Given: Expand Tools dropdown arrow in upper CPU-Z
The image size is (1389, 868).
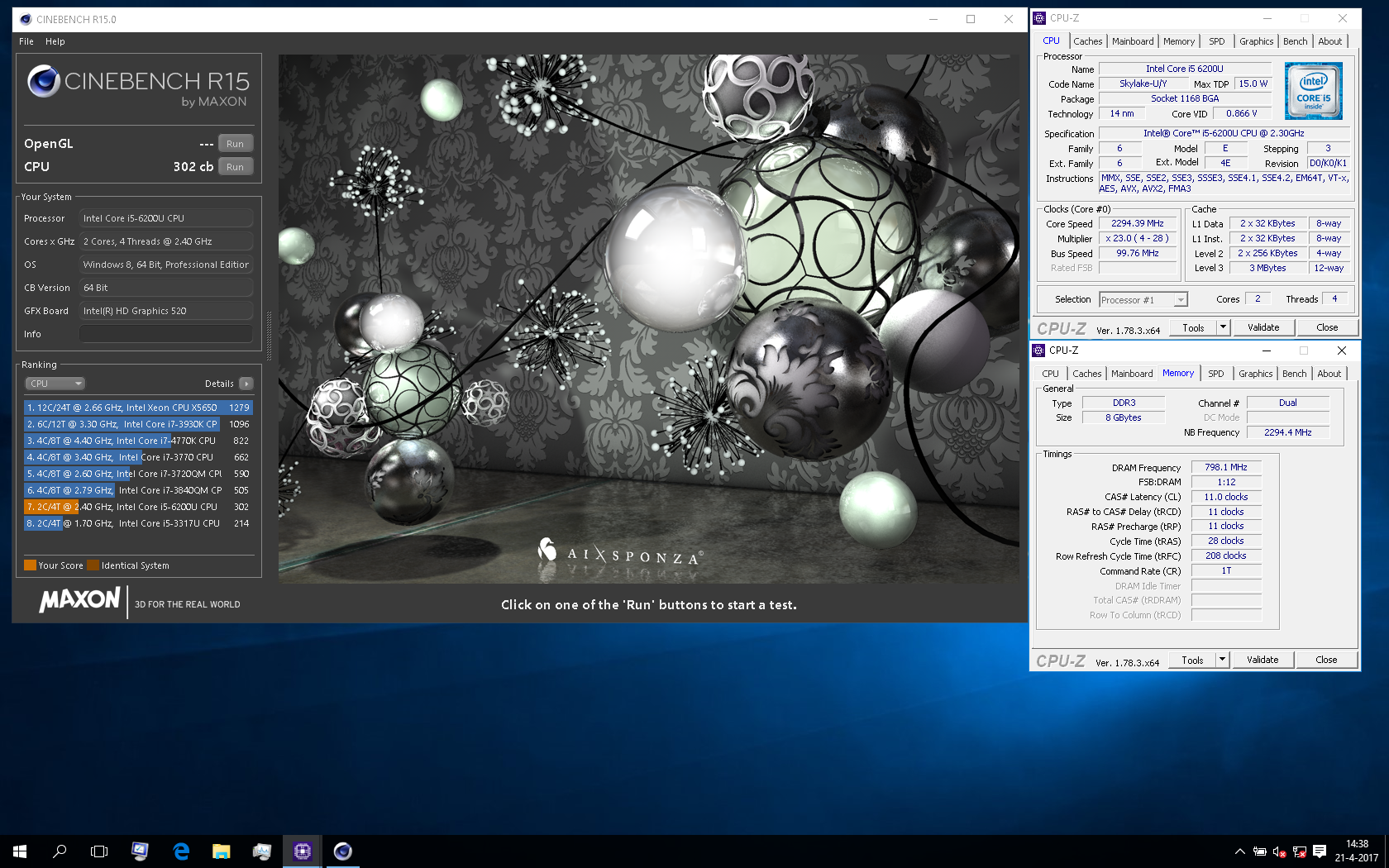Looking at the screenshot, I should (x=1223, y=327).
